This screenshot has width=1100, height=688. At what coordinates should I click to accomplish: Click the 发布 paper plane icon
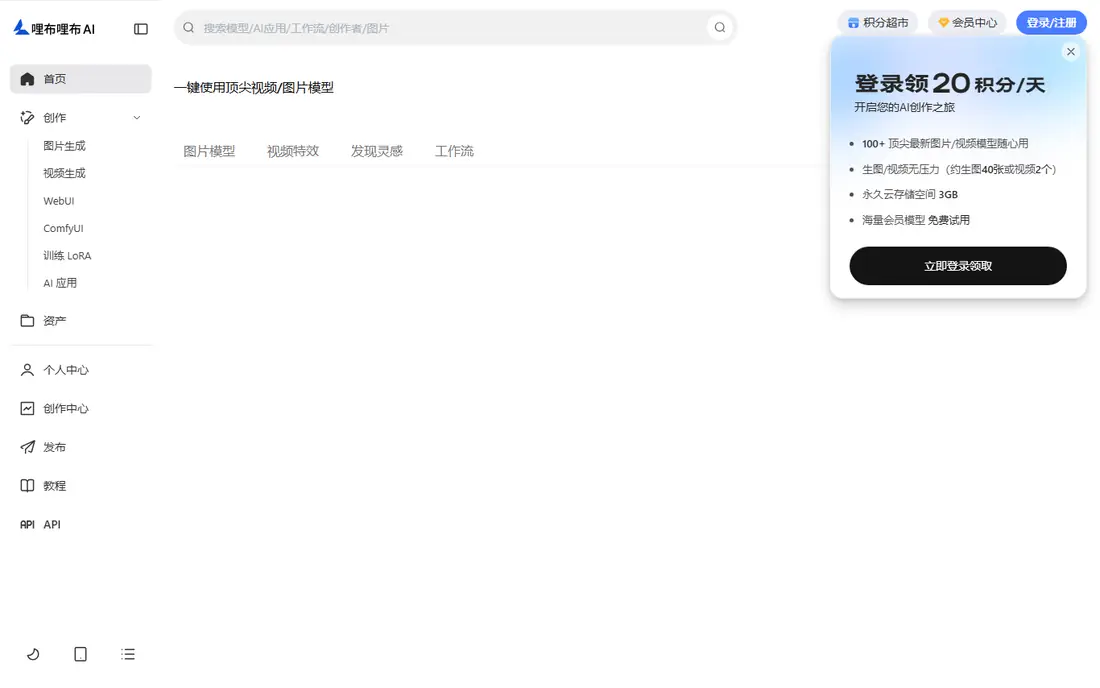point(27,447)
